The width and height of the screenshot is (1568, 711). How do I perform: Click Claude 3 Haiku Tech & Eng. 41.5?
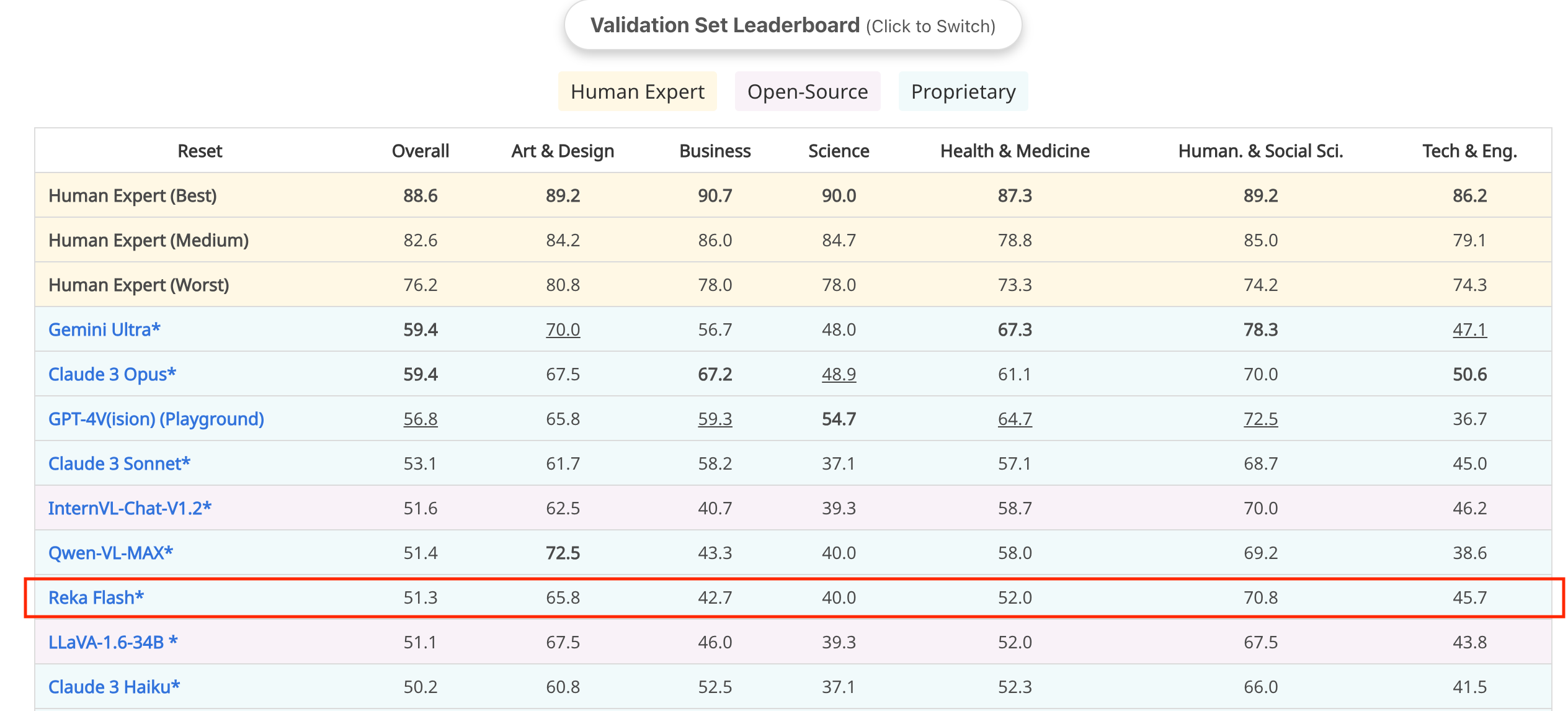[1469, 687]
